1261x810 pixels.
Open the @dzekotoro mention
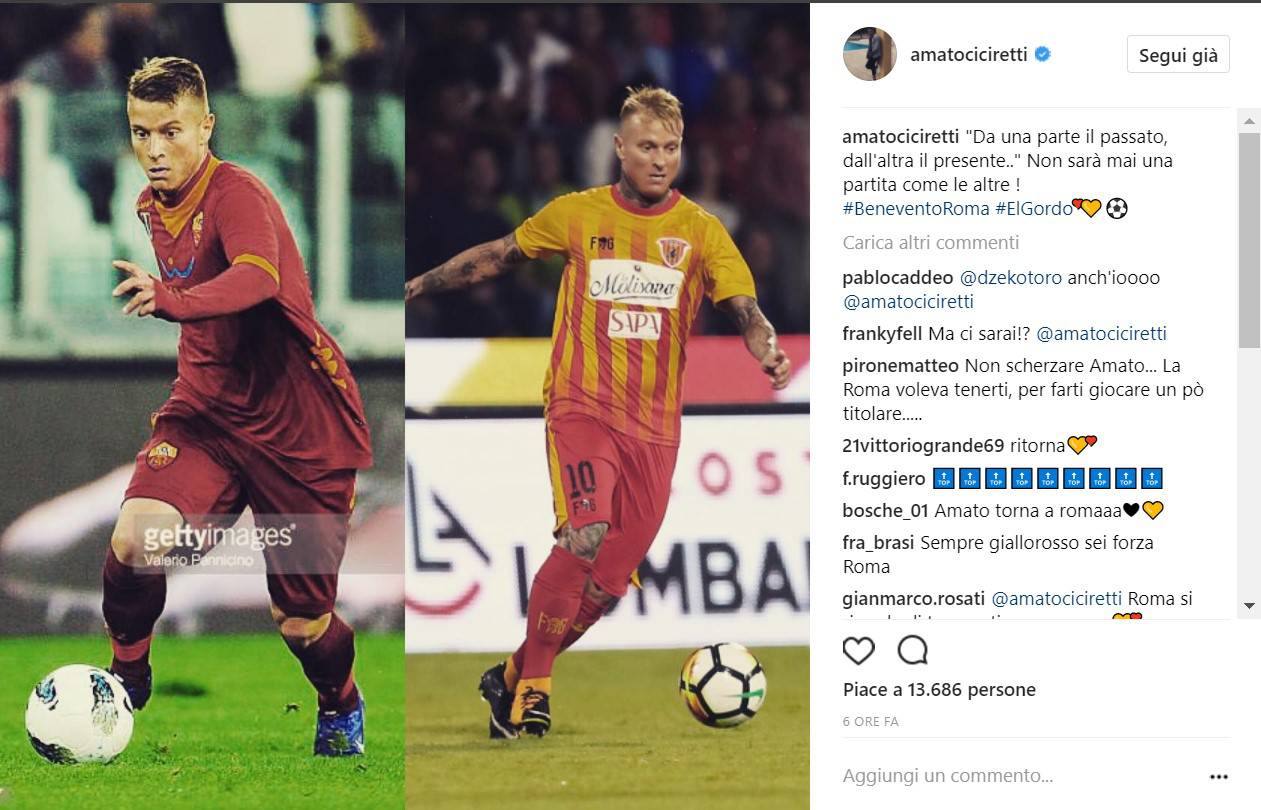[1011, 277]
